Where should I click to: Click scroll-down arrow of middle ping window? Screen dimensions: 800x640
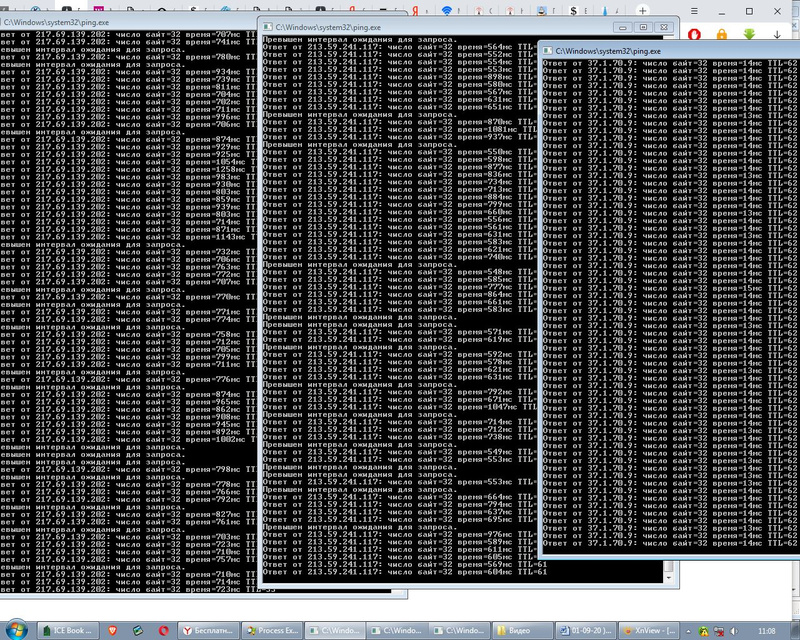[x=668, y=578]
